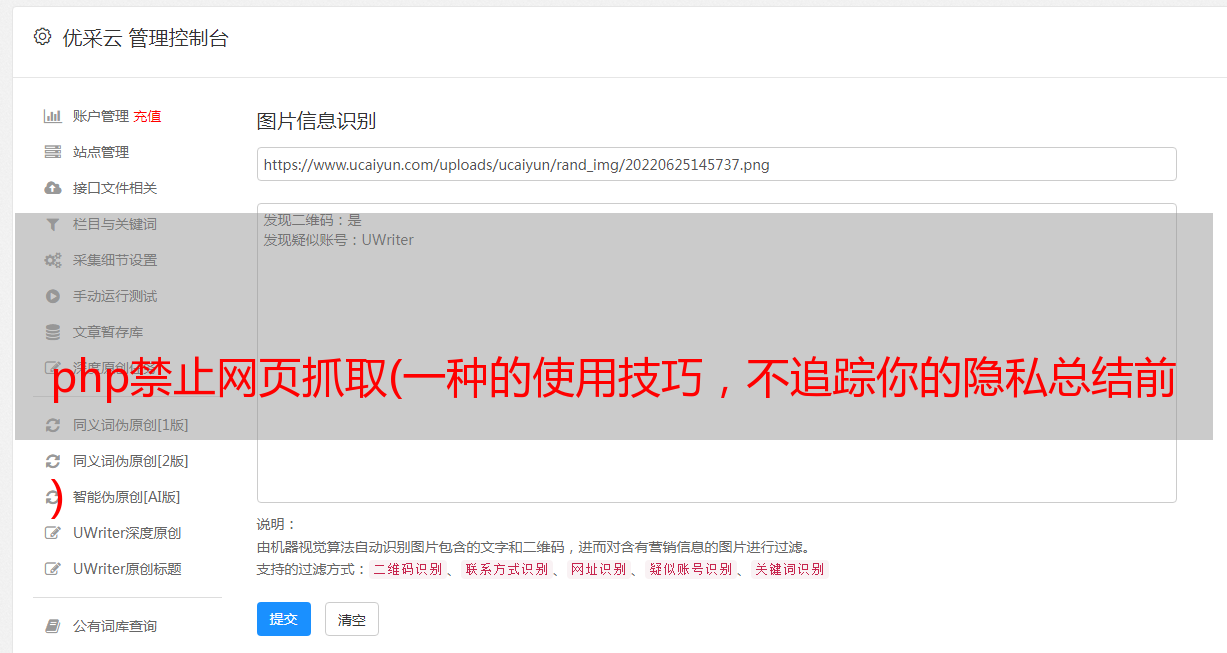1227x653 pixels.
Task: Click the cloud upload icon for 接口文件相关
Action: [x=53, y=188]
